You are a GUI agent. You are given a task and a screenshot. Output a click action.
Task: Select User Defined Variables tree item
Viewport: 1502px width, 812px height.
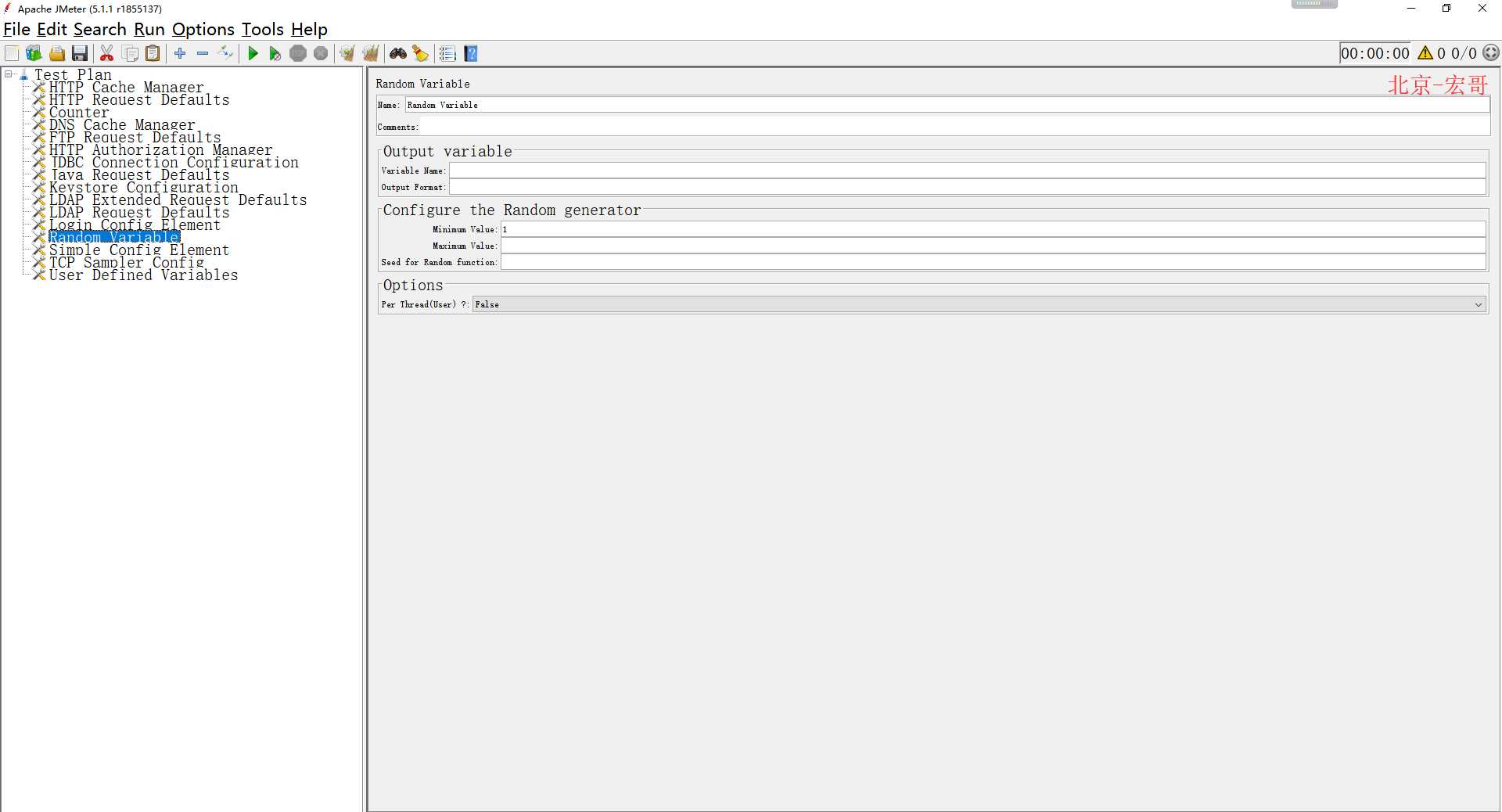tap(143, 275)
